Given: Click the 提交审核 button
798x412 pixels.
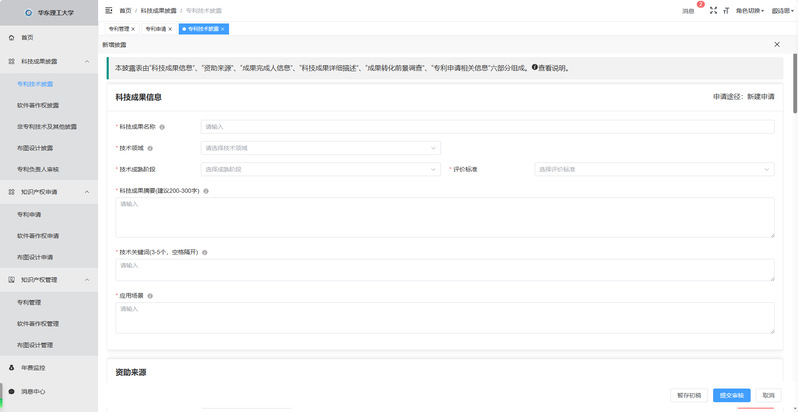Looking at the screenshot, I should pos(731,395).
